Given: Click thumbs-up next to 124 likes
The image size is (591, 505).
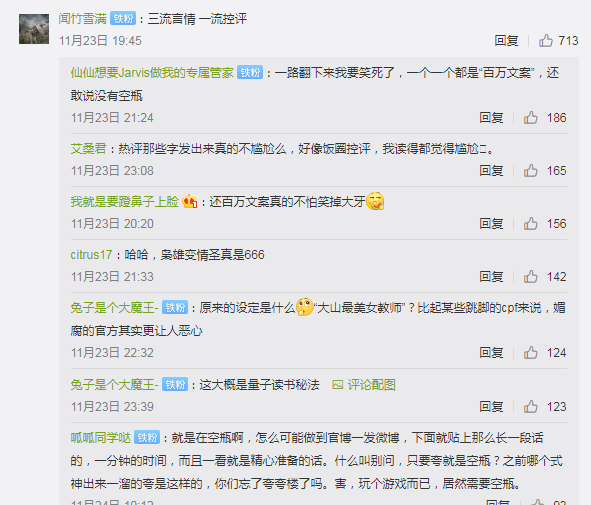Looking at the screenshot, I should point(530,353).
